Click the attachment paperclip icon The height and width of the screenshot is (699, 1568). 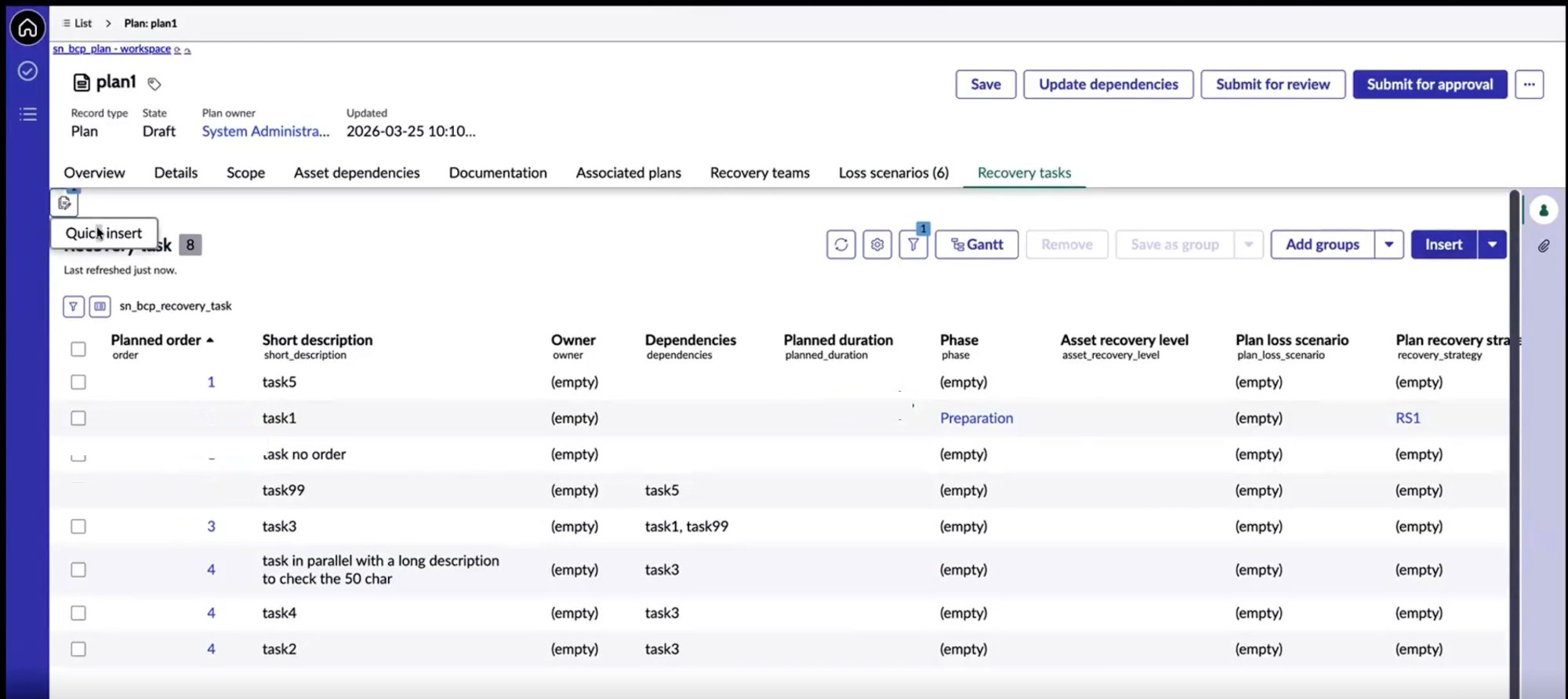click(1544, 246)
